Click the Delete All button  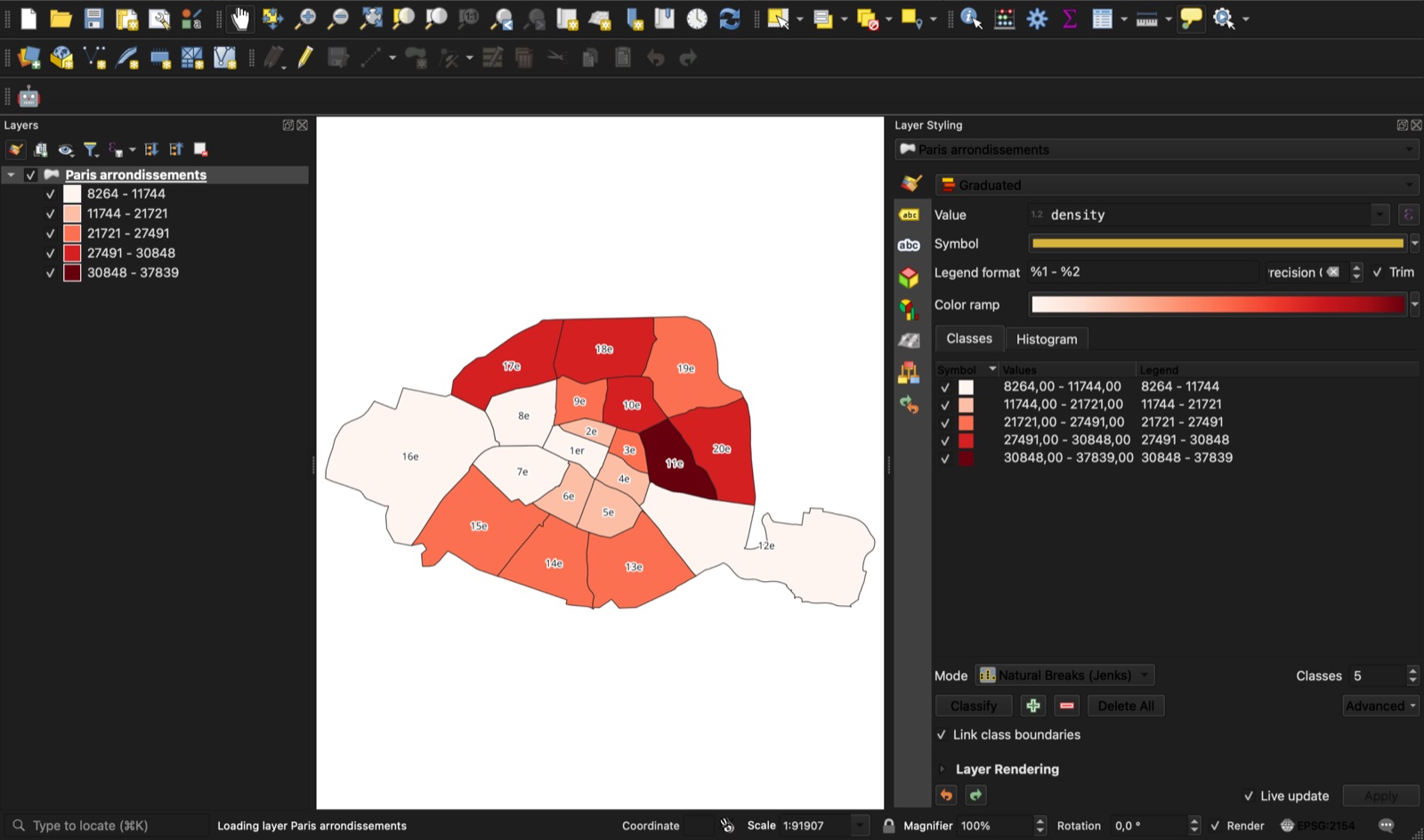coord(1126,706)
